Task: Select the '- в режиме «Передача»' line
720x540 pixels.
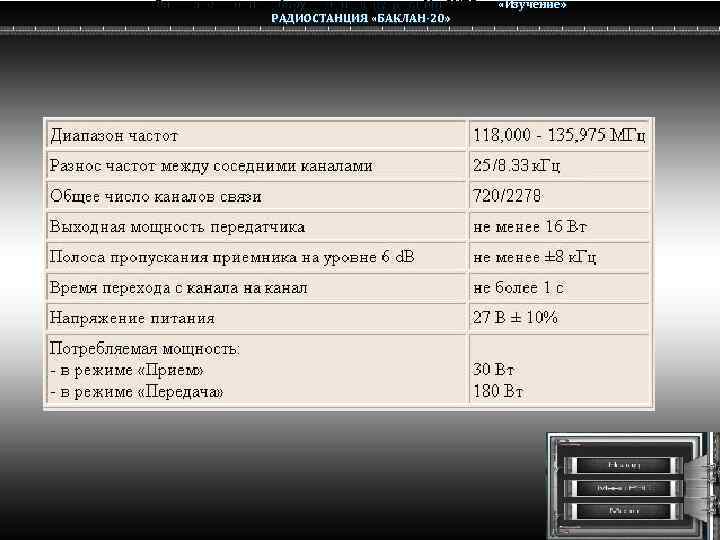Action: 136,392
